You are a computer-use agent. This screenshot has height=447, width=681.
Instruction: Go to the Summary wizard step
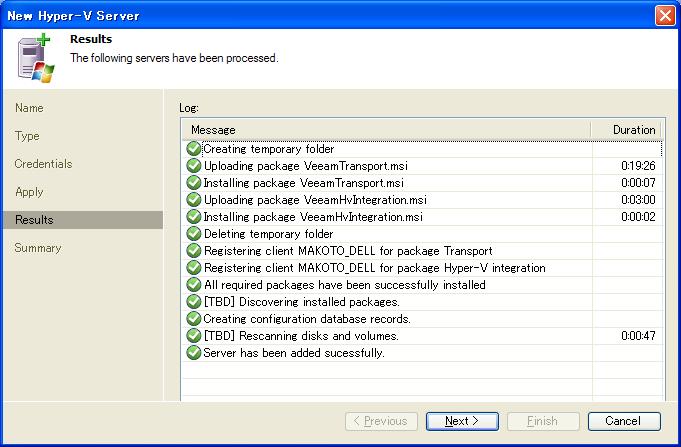point(38,248)
